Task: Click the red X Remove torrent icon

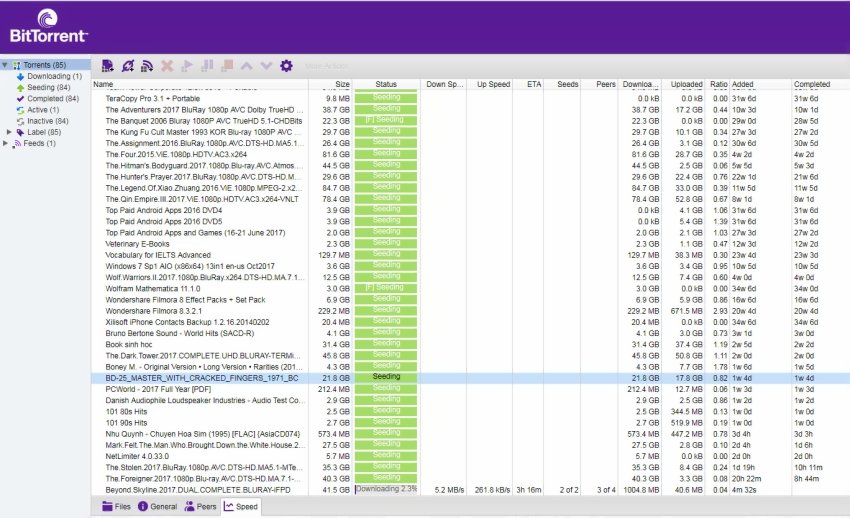Action: (167, 66)
